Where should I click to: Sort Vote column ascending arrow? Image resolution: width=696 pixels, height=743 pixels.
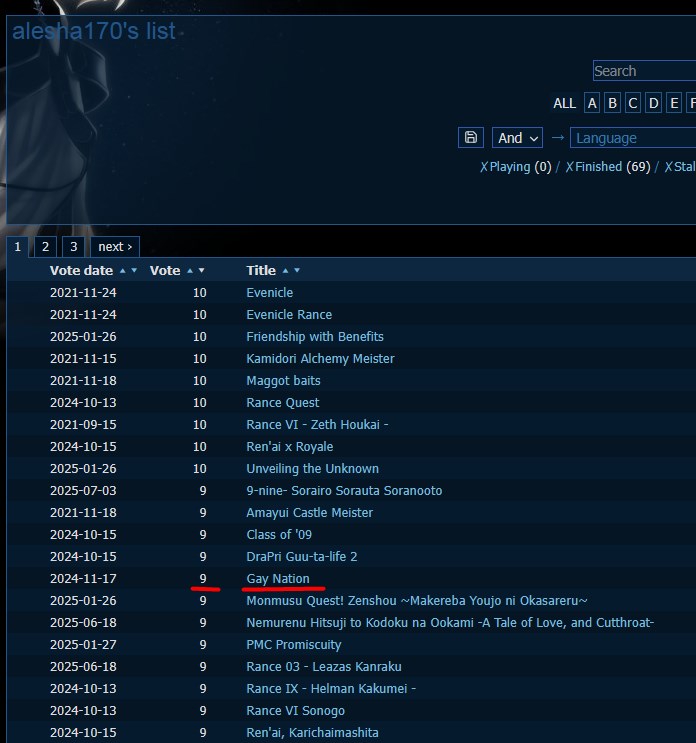pyautogui.click(x=190, y=270)
